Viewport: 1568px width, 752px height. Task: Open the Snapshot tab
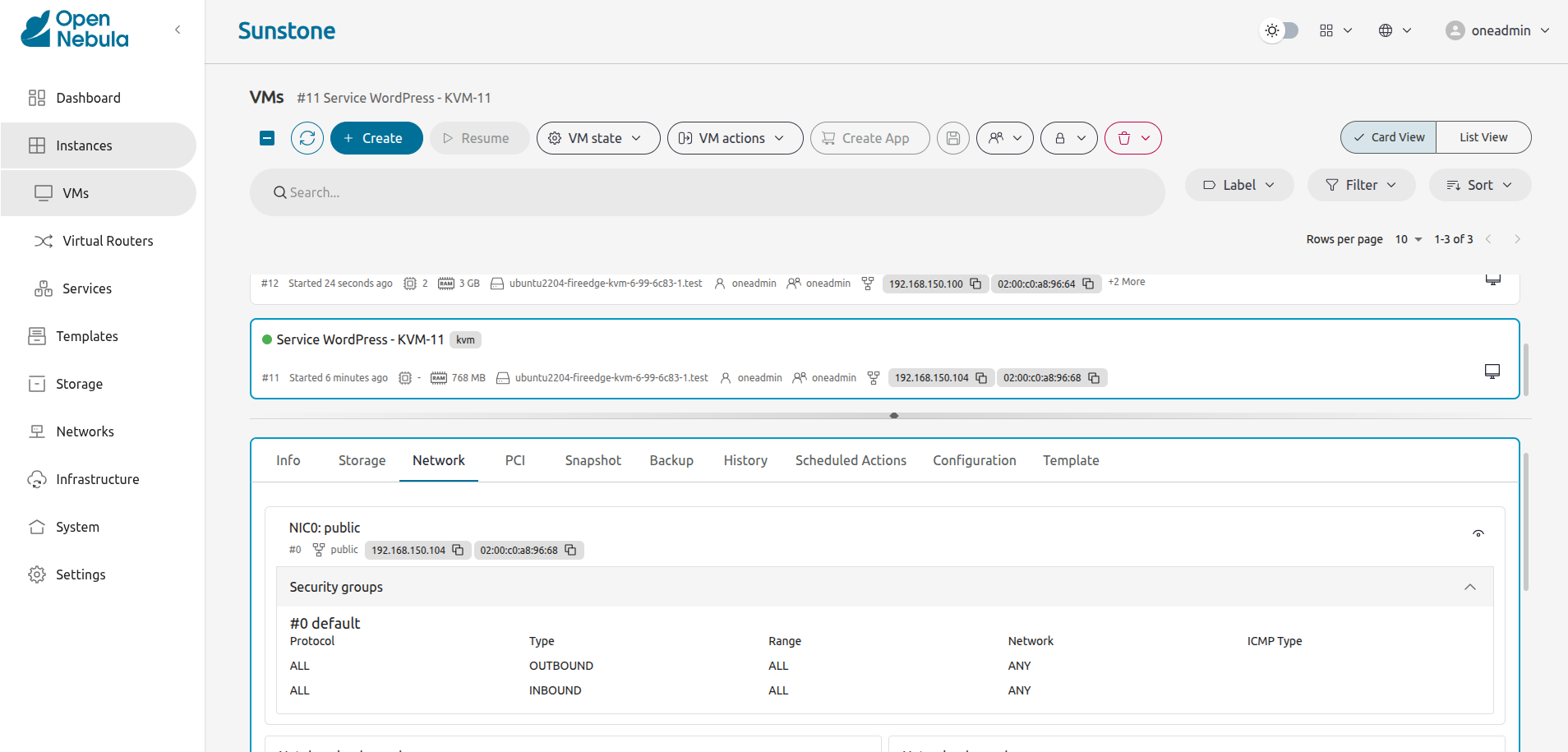click(x=593, y=460)
